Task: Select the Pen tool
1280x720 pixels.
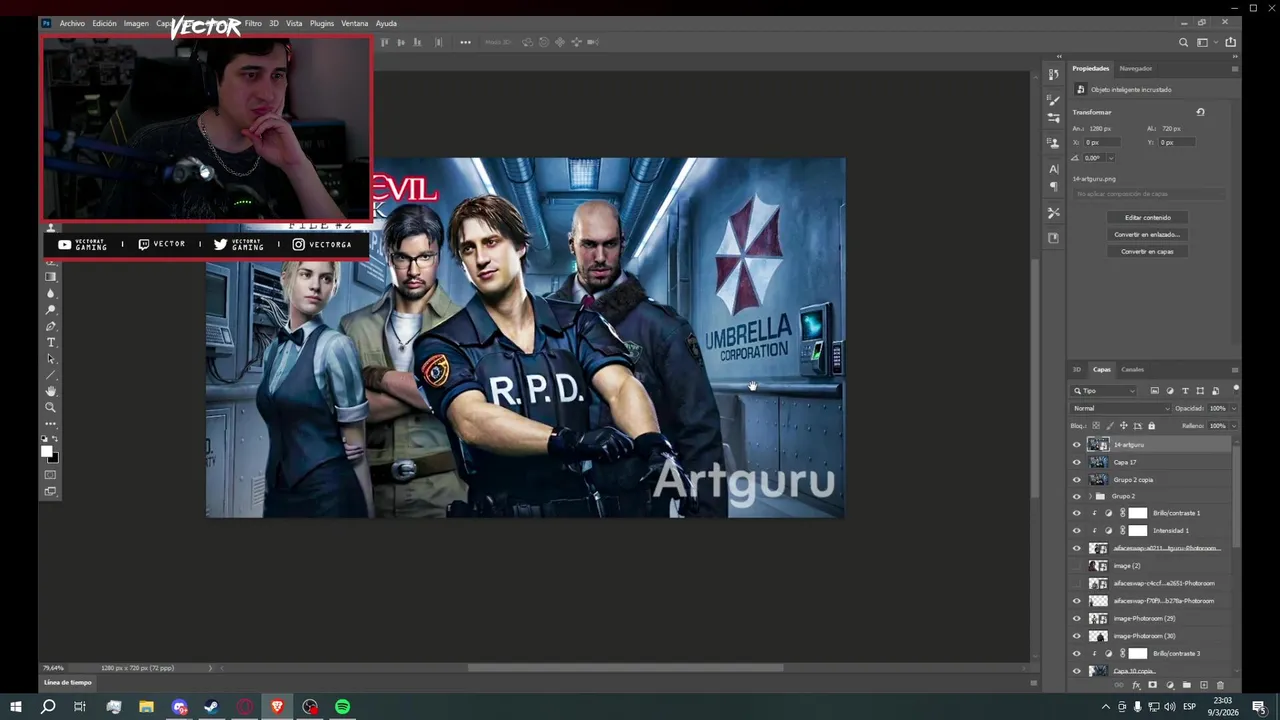Action: [x=51, y=326]
